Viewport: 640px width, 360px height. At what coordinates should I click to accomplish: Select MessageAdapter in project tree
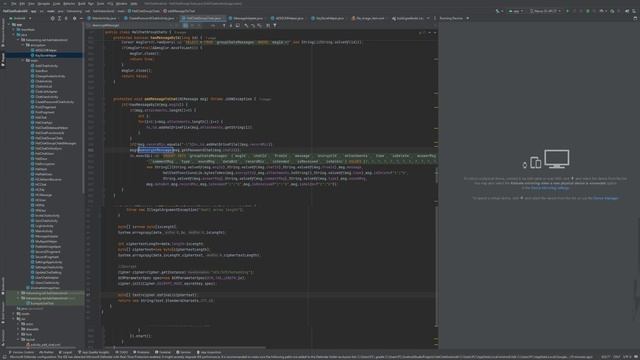(45, 236)
